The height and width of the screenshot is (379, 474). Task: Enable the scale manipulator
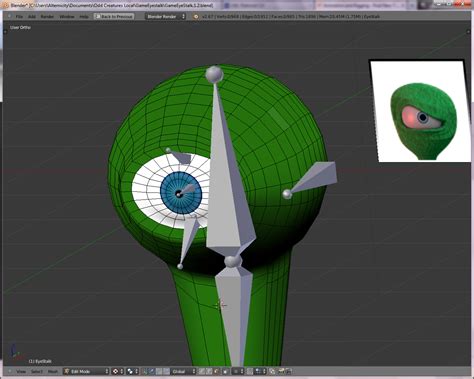click(x=166, y=371)
